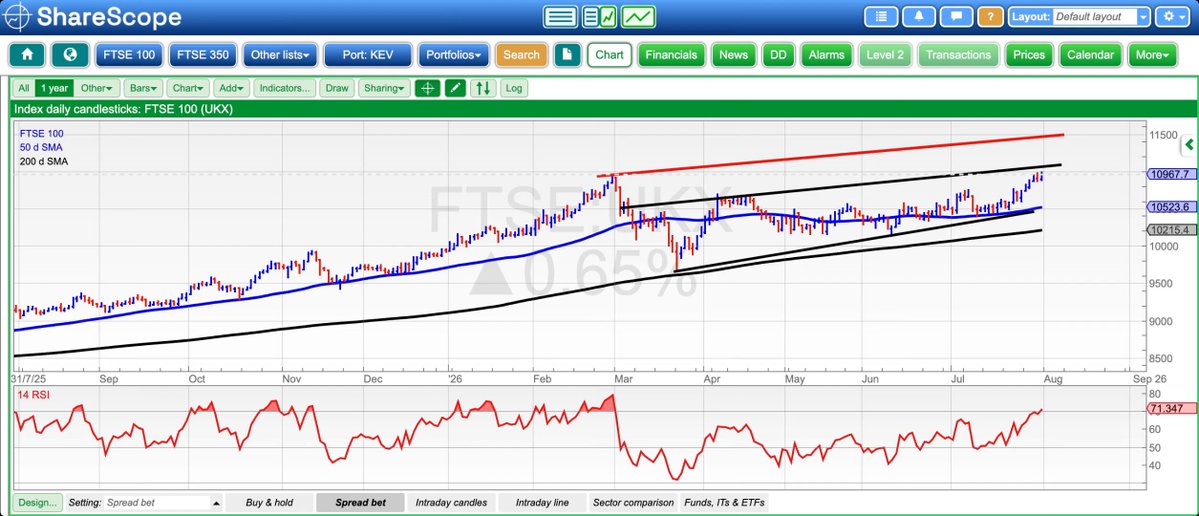Screen dimensions: 1199x516
Task: Open the alarm bell notifications icon
Action: click(918, 17)
